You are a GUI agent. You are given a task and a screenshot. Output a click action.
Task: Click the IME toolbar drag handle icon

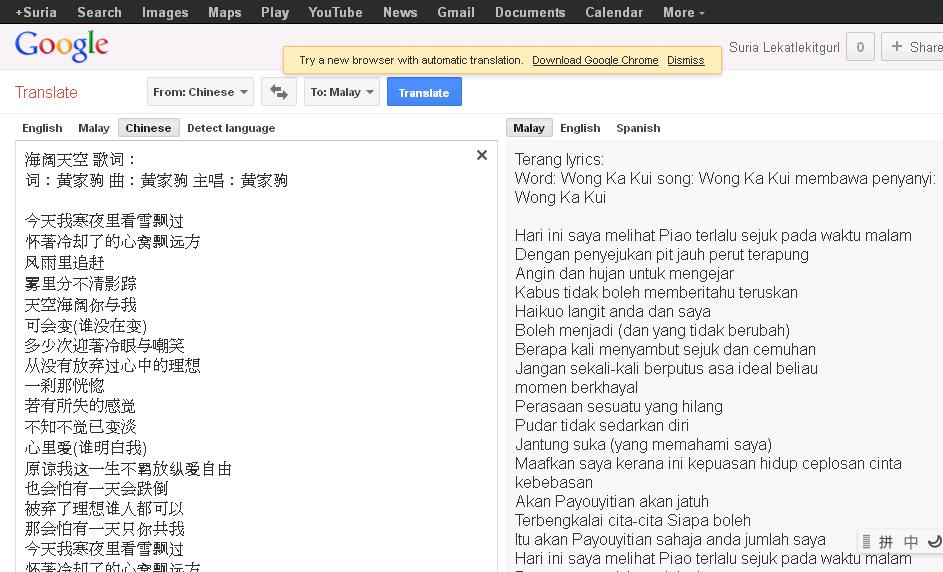tap(866, 542)
